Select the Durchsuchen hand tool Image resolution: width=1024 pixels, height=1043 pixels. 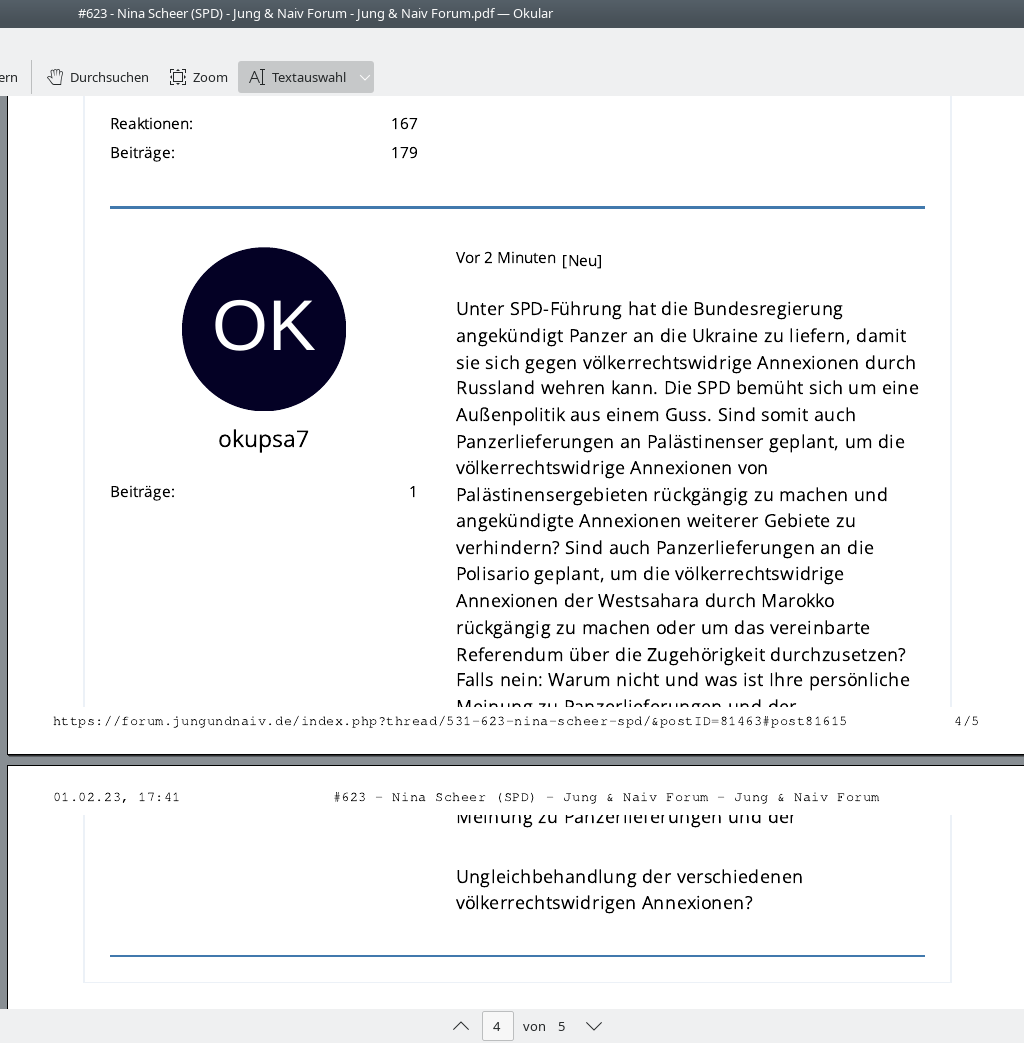pyautogui.click(x=98, y=77)
